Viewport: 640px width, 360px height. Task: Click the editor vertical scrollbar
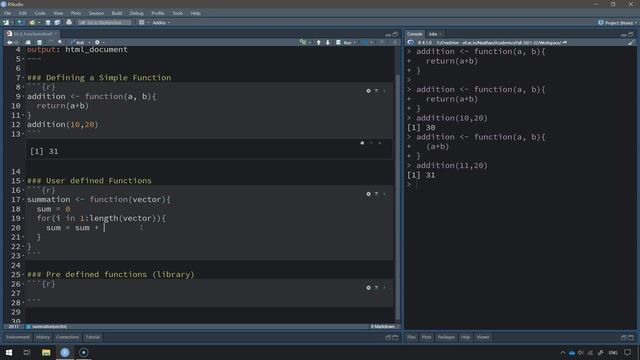click(398, 197)
